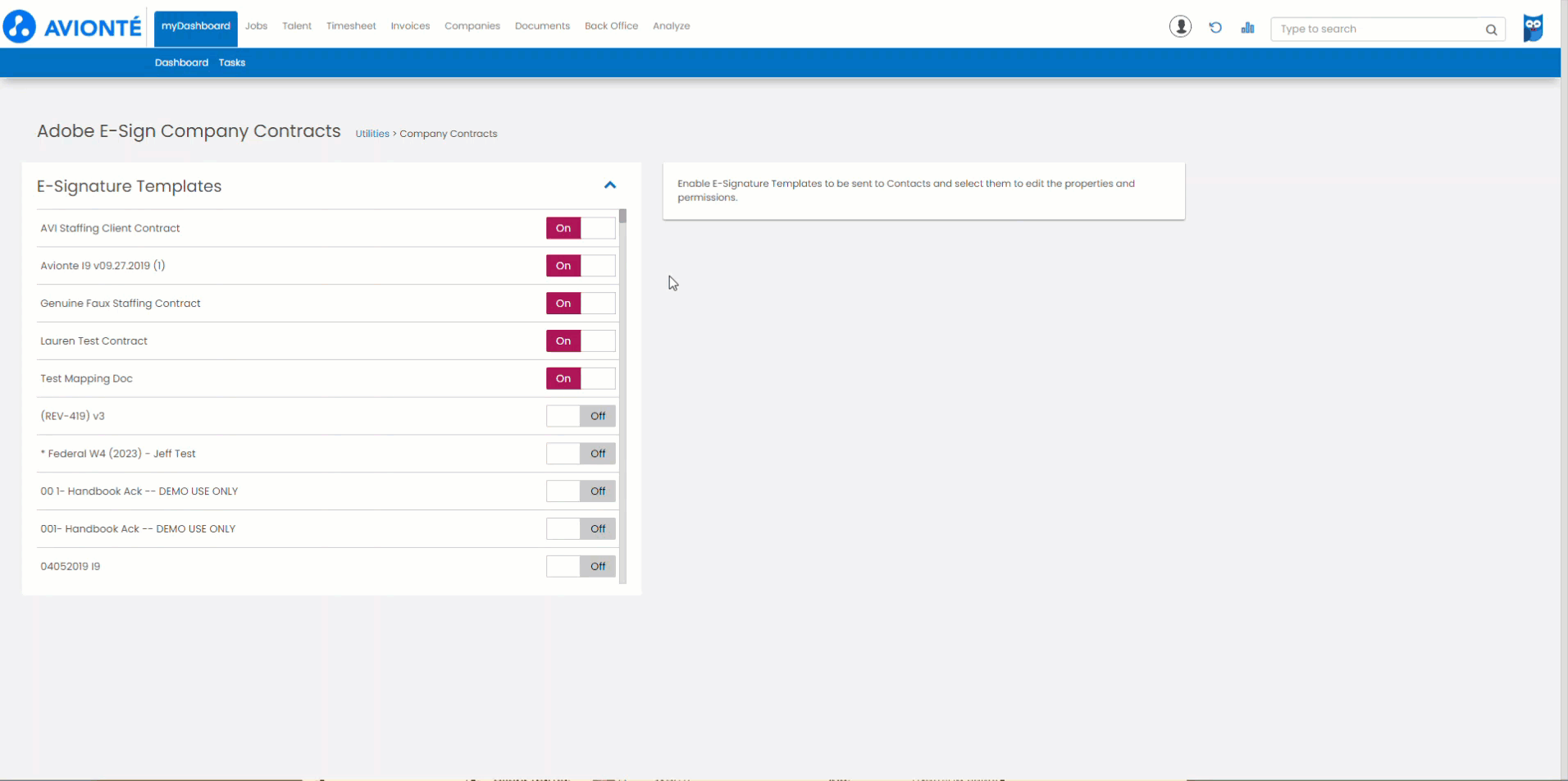Click the search magnifier icon
Image resolution: width=1568 pixels, height=781 pixels.
tap(1491, 30)
